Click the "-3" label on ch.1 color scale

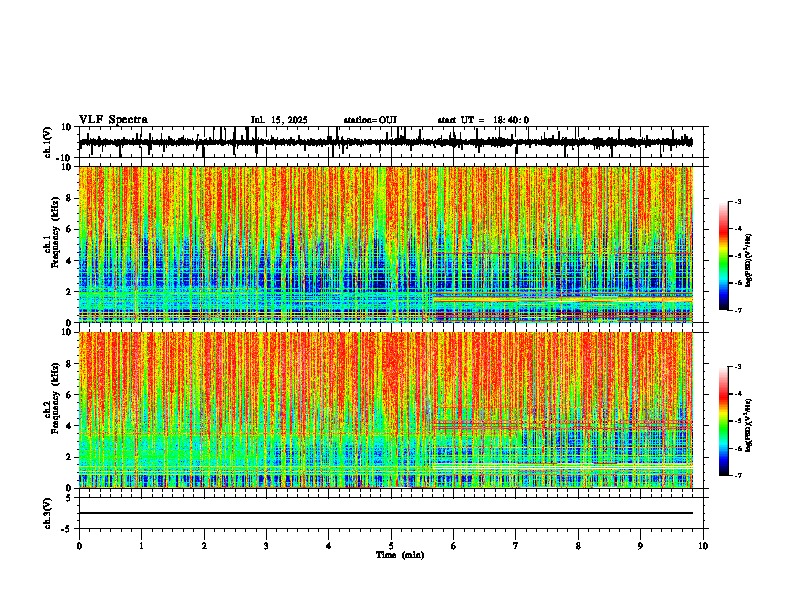737,201
